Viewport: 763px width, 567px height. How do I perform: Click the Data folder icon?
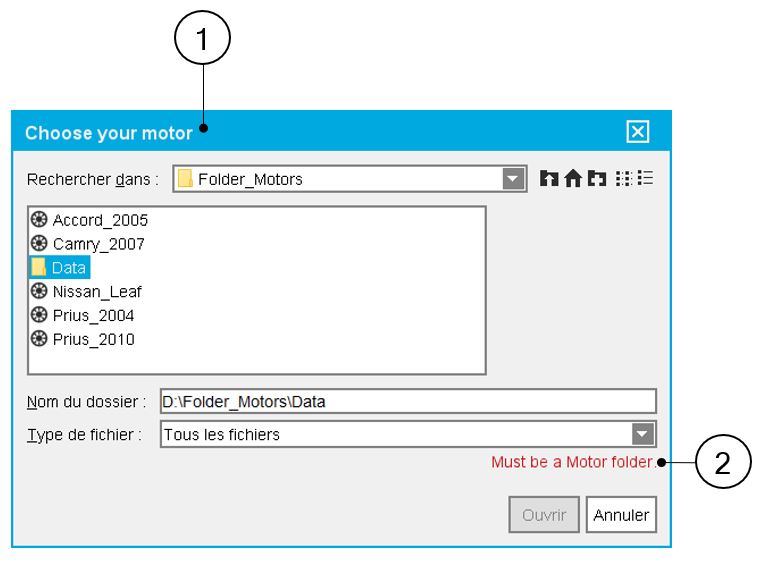tap(38, 267)
